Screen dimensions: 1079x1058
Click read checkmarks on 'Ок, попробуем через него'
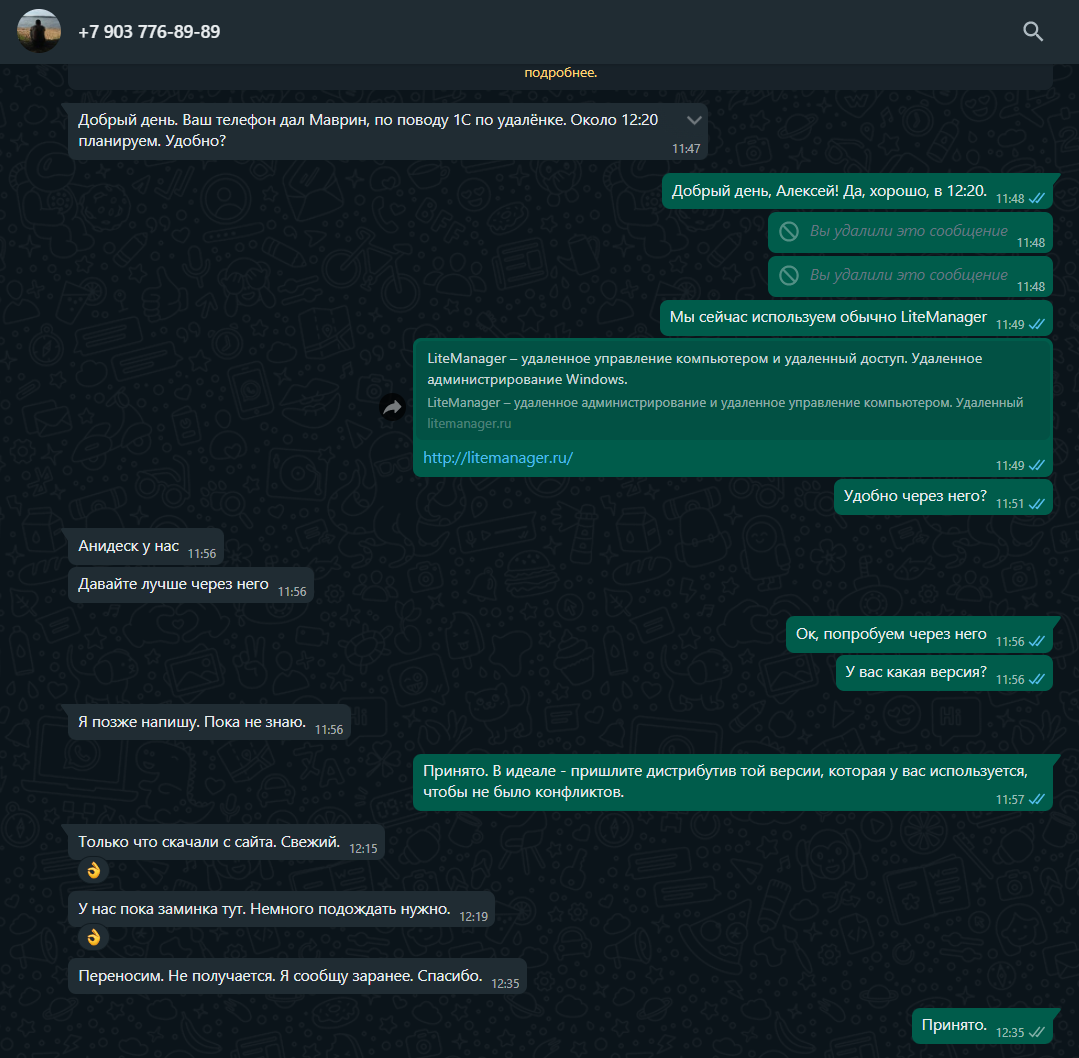pyautogui.click(x=1036, y=642)
